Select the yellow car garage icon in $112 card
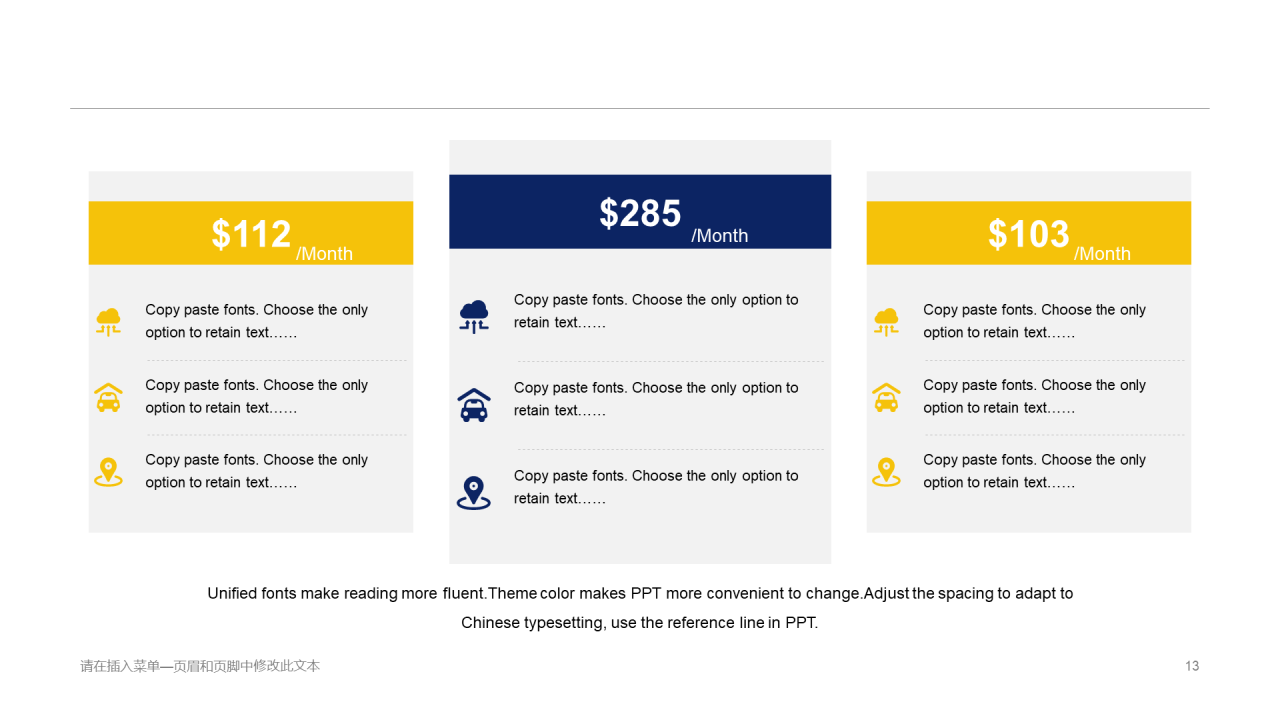1280x720 pixels. pos(108,397)
